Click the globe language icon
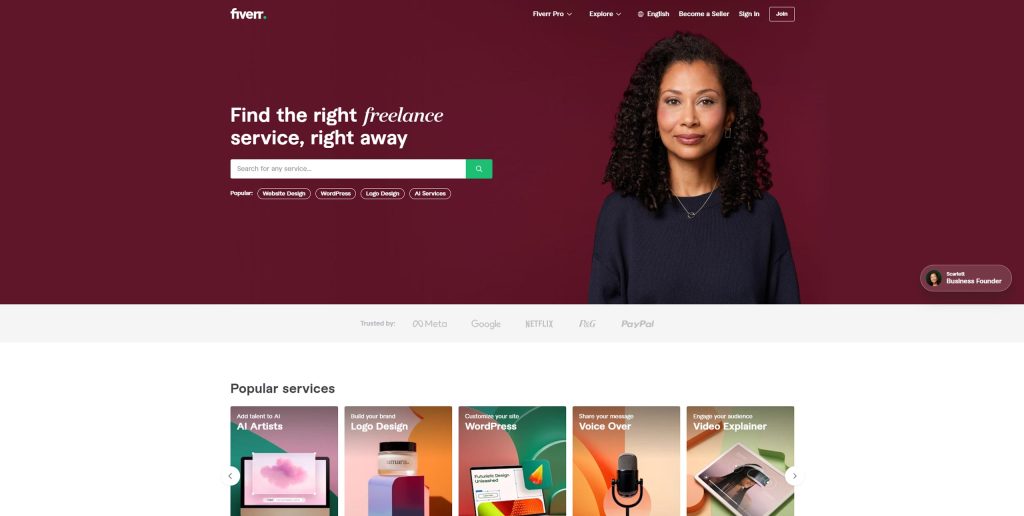1024x516 pixels. coord(641,14)
